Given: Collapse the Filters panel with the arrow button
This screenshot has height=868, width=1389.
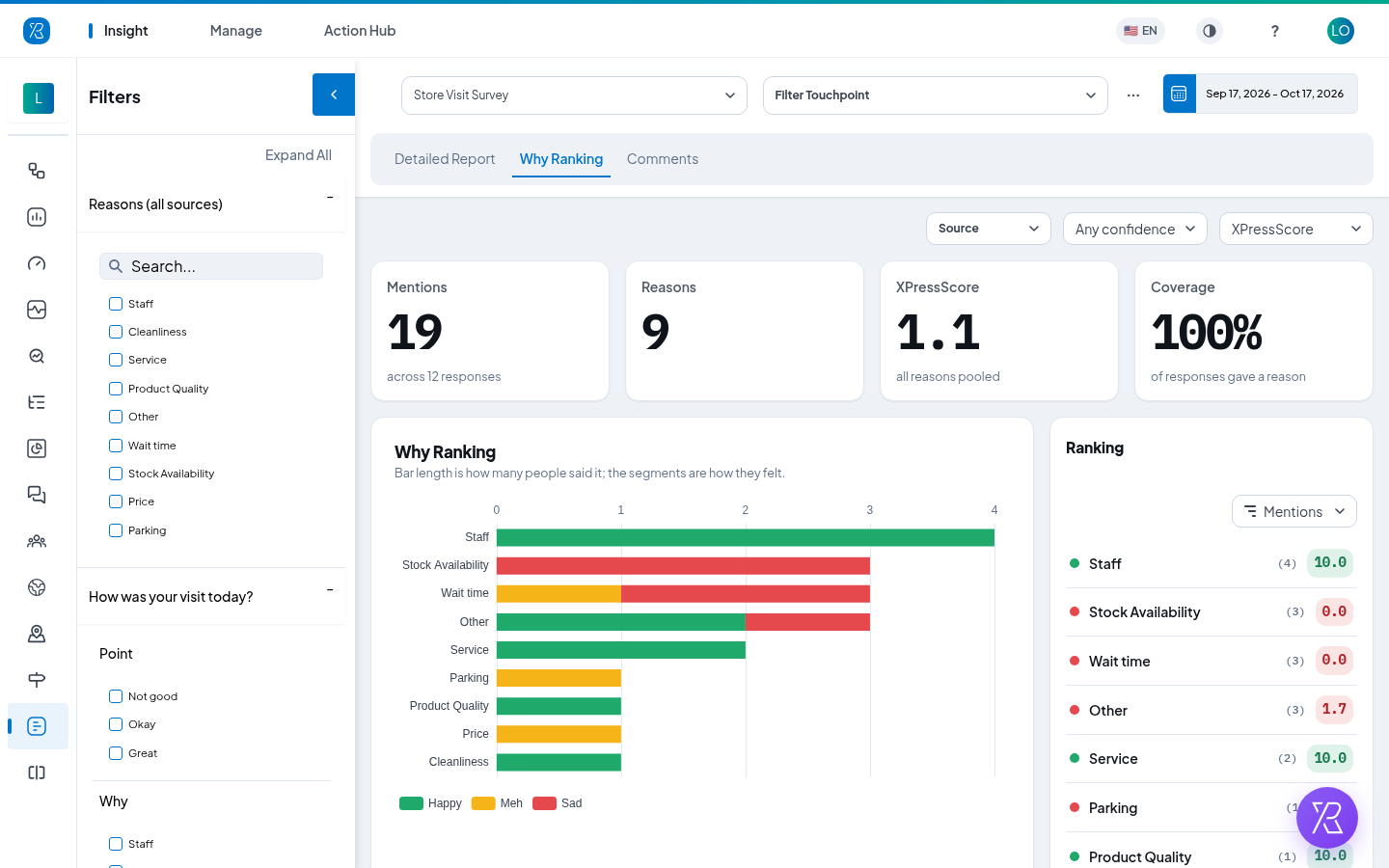Looking at the screenshot, I should pos(334,95).
